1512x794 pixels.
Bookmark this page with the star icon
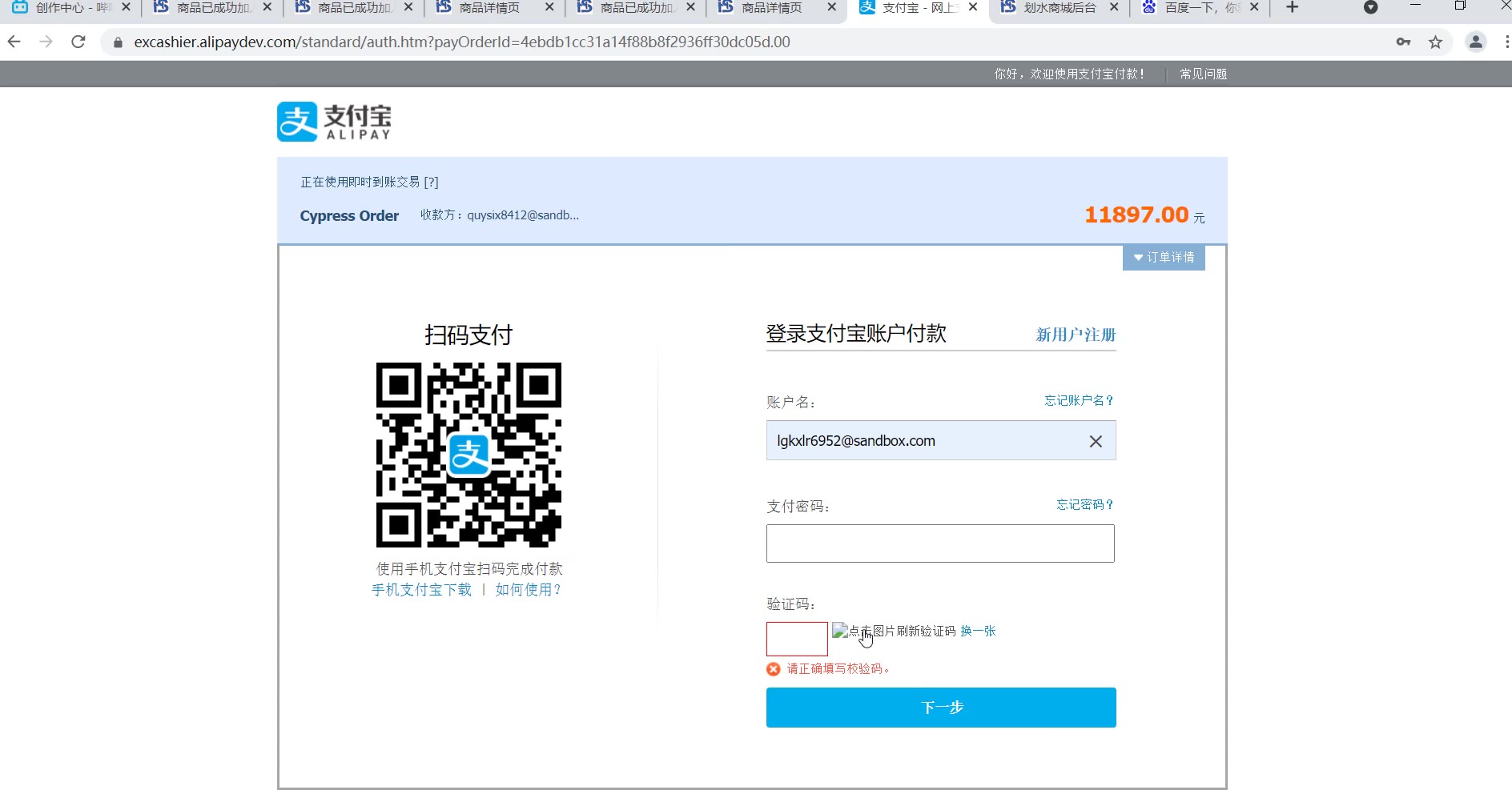pos(1435,42)
